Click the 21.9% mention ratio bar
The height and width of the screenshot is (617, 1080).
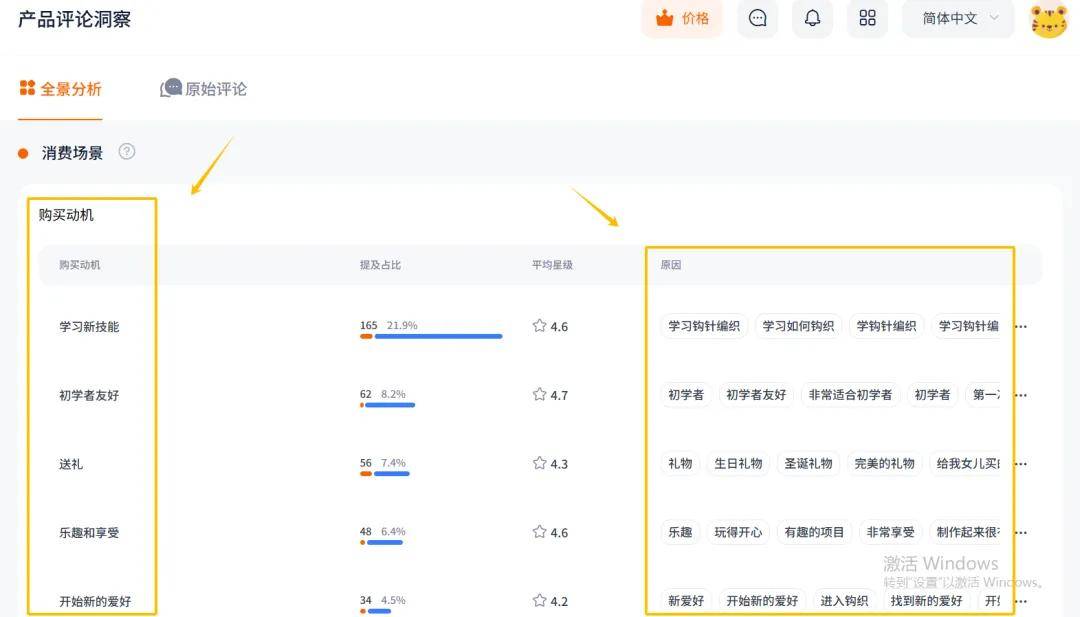[x=431, y=336]
